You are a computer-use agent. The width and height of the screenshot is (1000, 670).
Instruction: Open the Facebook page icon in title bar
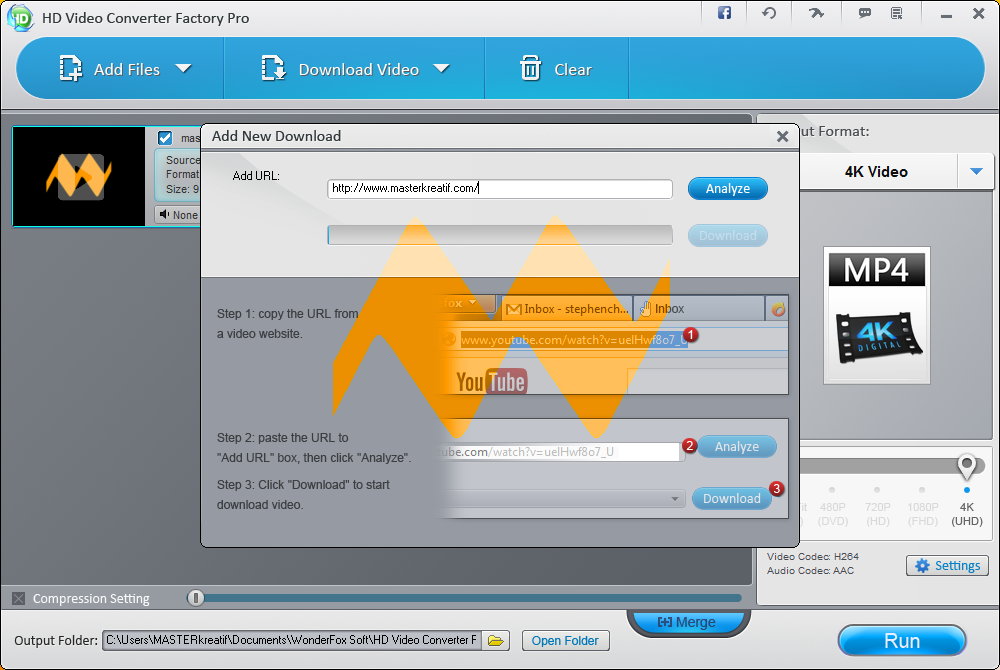[724, 13]
